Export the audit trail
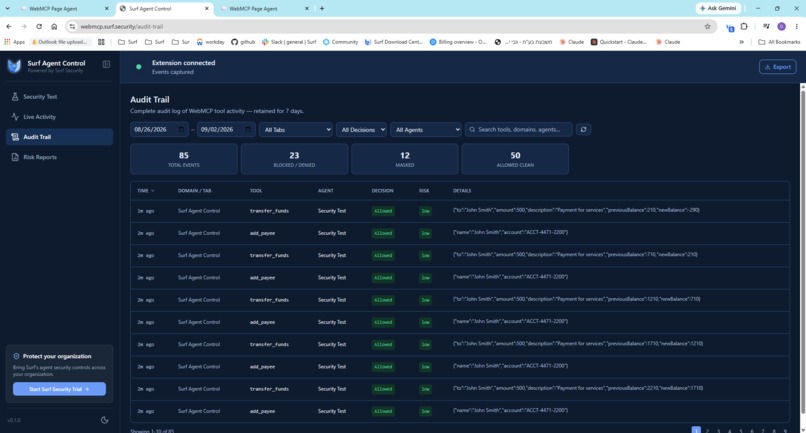The image size is (806, 433). tap(777, 67)
